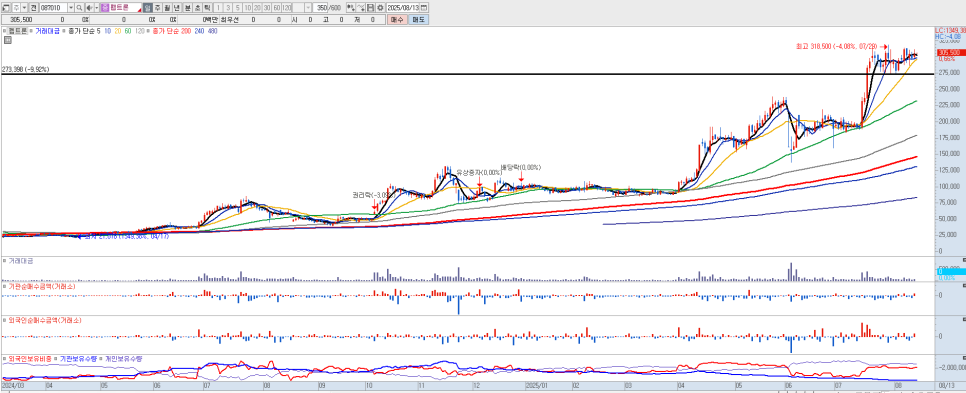Click the indicator add icon beside save

360,7
